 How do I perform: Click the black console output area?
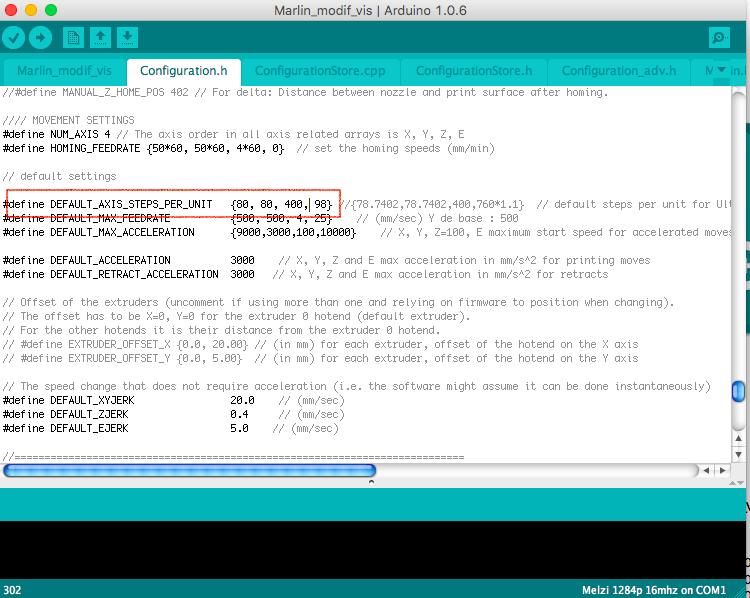point(372,550)
